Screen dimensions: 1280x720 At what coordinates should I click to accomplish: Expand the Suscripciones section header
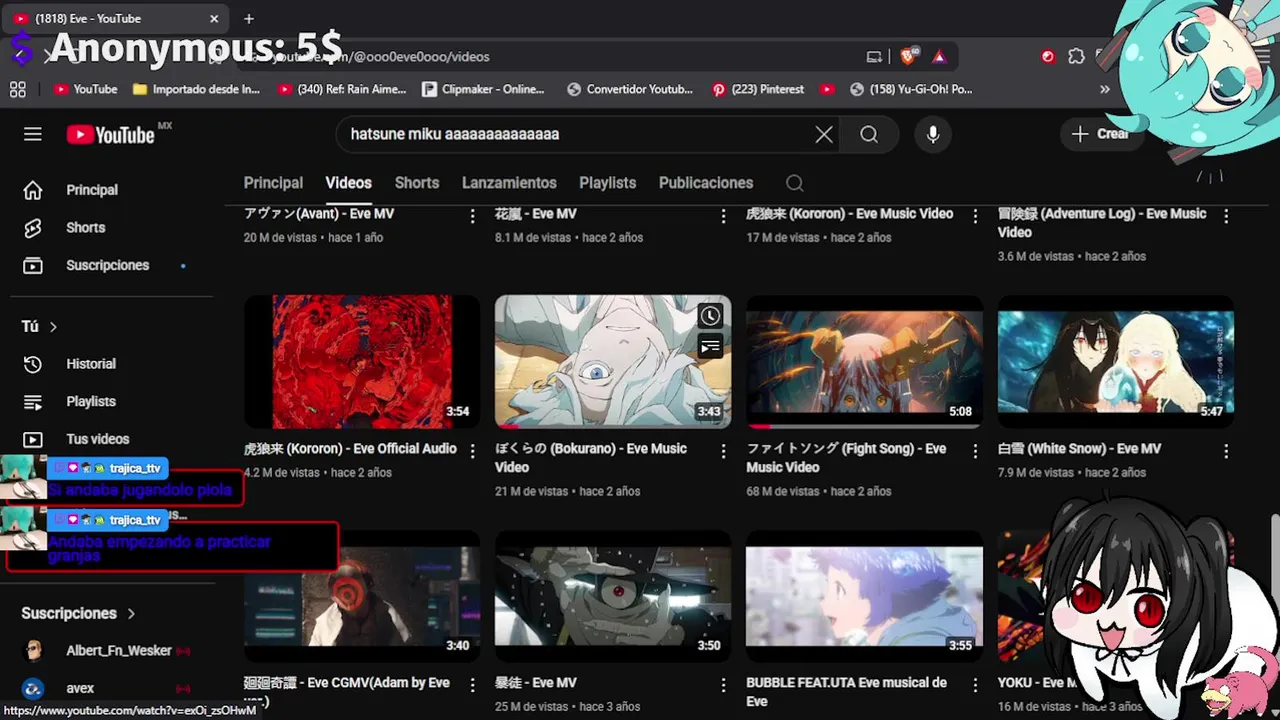79,613
